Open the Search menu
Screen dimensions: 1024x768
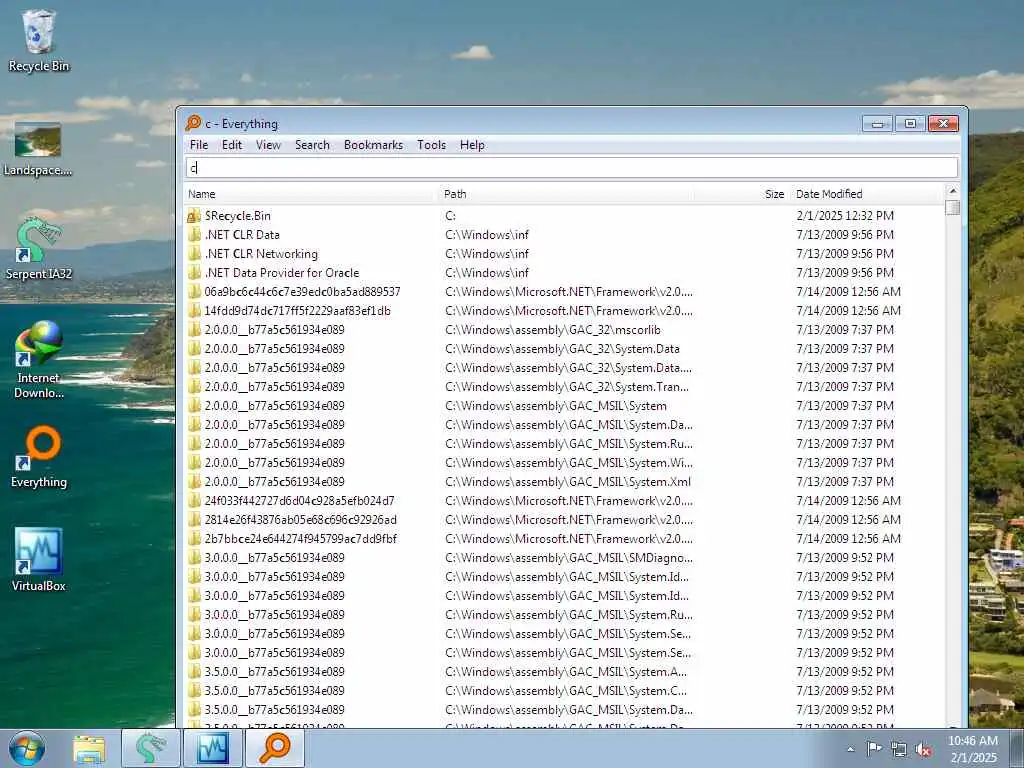pyautogui.click(x=312, y=145)
